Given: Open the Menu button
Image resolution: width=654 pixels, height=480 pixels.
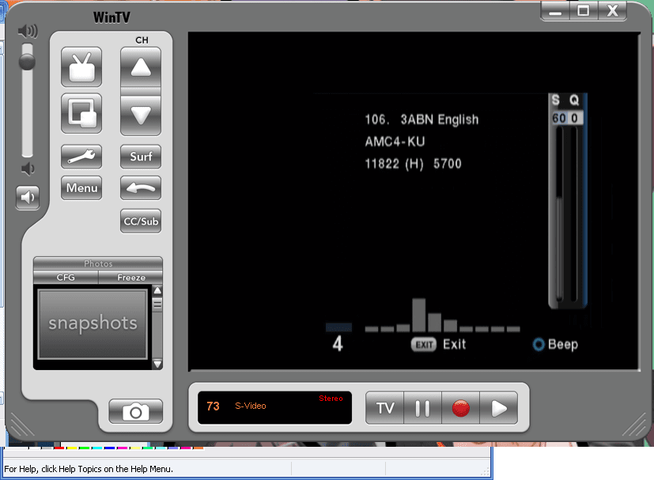Looking at the screenshot, I should pos(81,188).
